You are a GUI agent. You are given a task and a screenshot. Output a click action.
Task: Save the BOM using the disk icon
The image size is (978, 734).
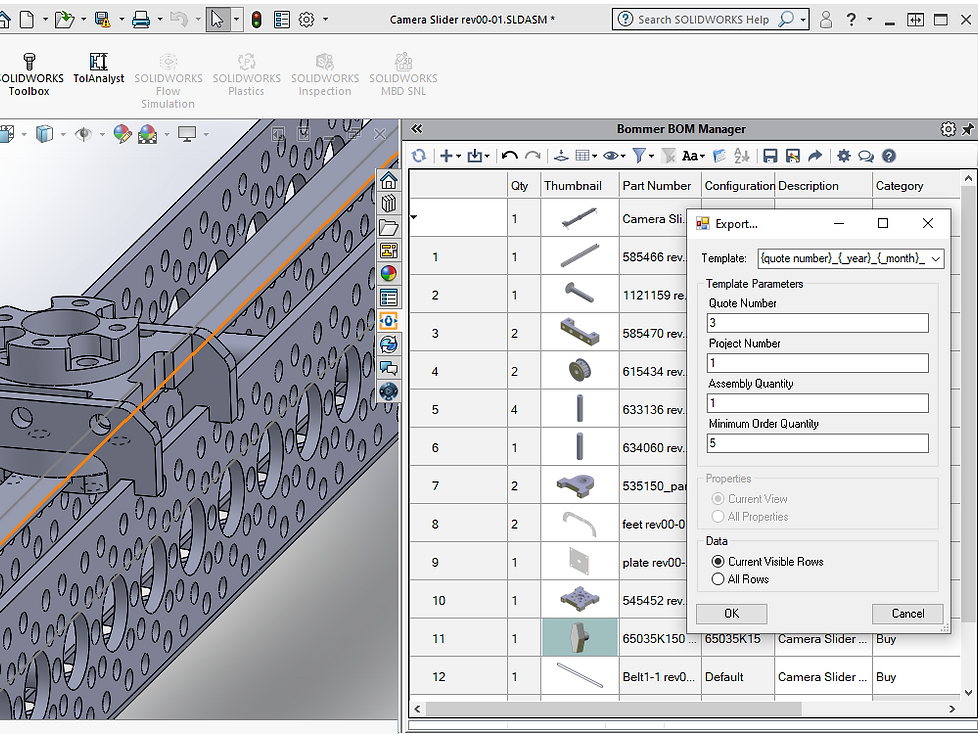772,156
